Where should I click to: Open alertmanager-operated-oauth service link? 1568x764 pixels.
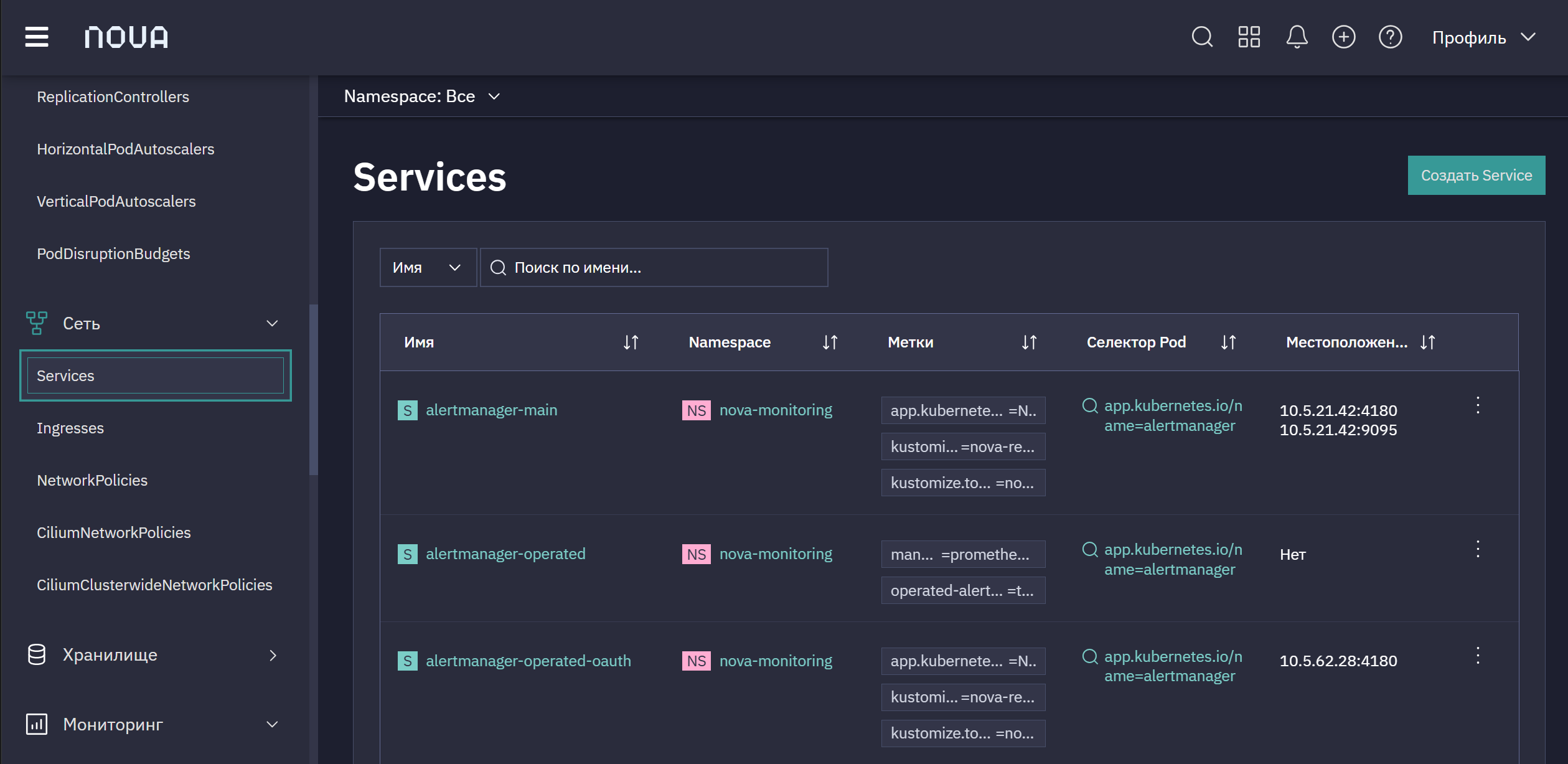click(x=528, y=661)
